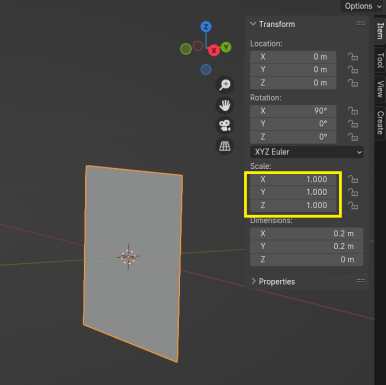Toggle lock for Location Y
The height and width of the screenshot is (385, 386).
(353, 70)
